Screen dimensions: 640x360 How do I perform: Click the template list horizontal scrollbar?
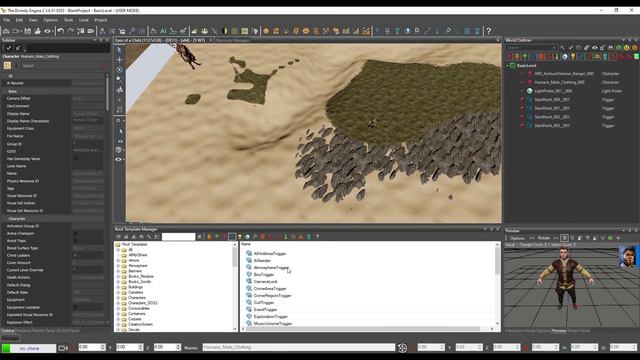(x=363, y=329)
